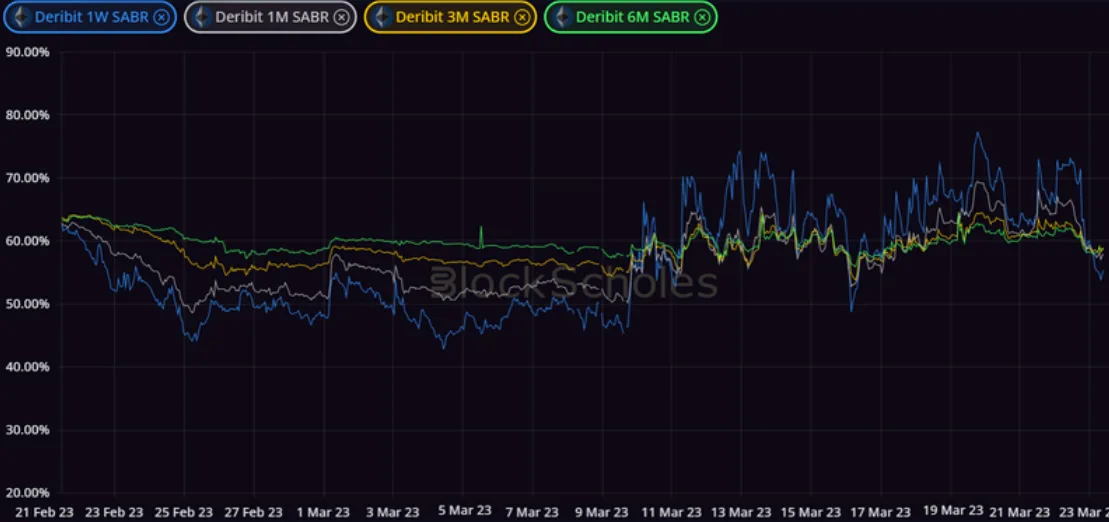The width and height of the screenshot is (1109, 522).
Task: Click Ethereum icon in 3M SABR chip
Action: point(383,17)
